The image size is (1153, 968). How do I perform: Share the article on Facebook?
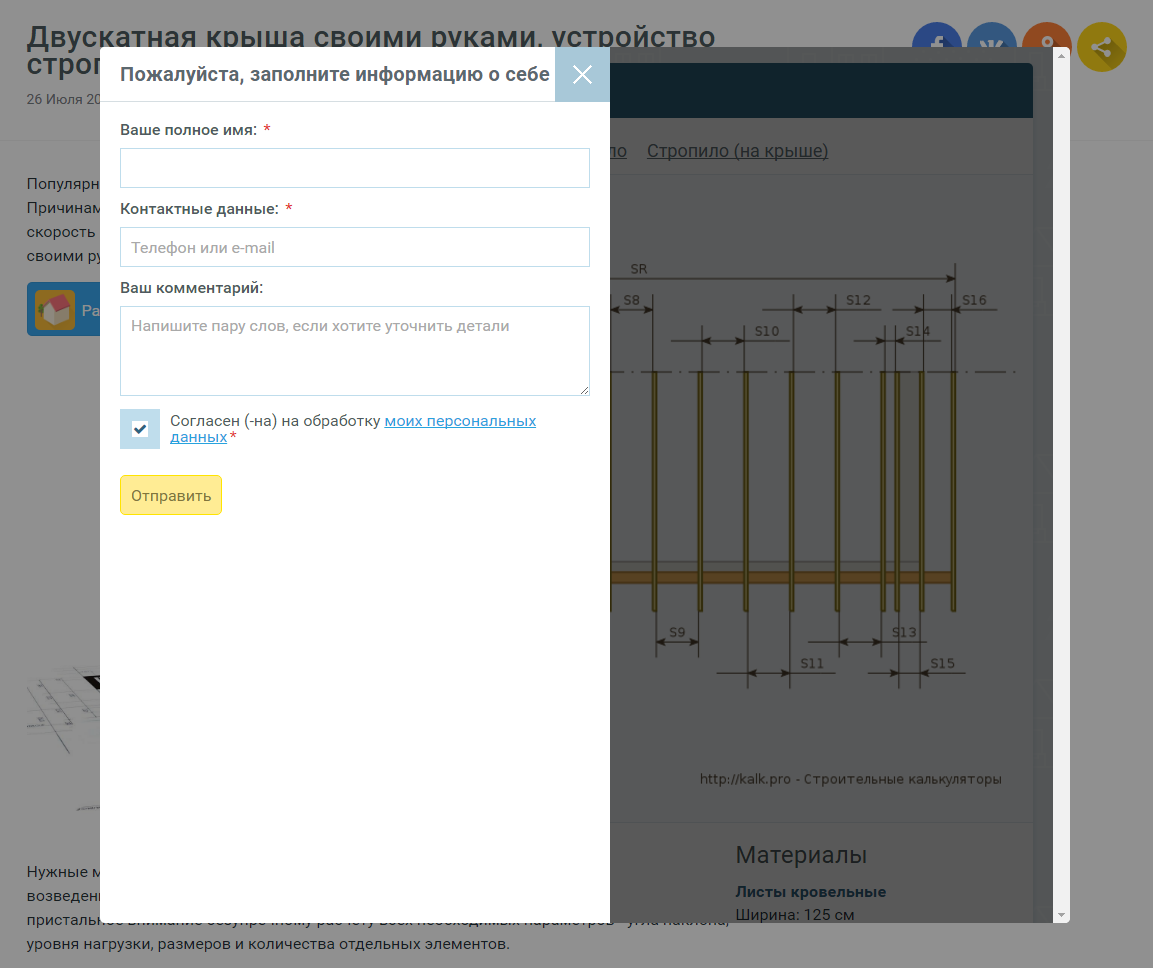click(x=936, y=35)
